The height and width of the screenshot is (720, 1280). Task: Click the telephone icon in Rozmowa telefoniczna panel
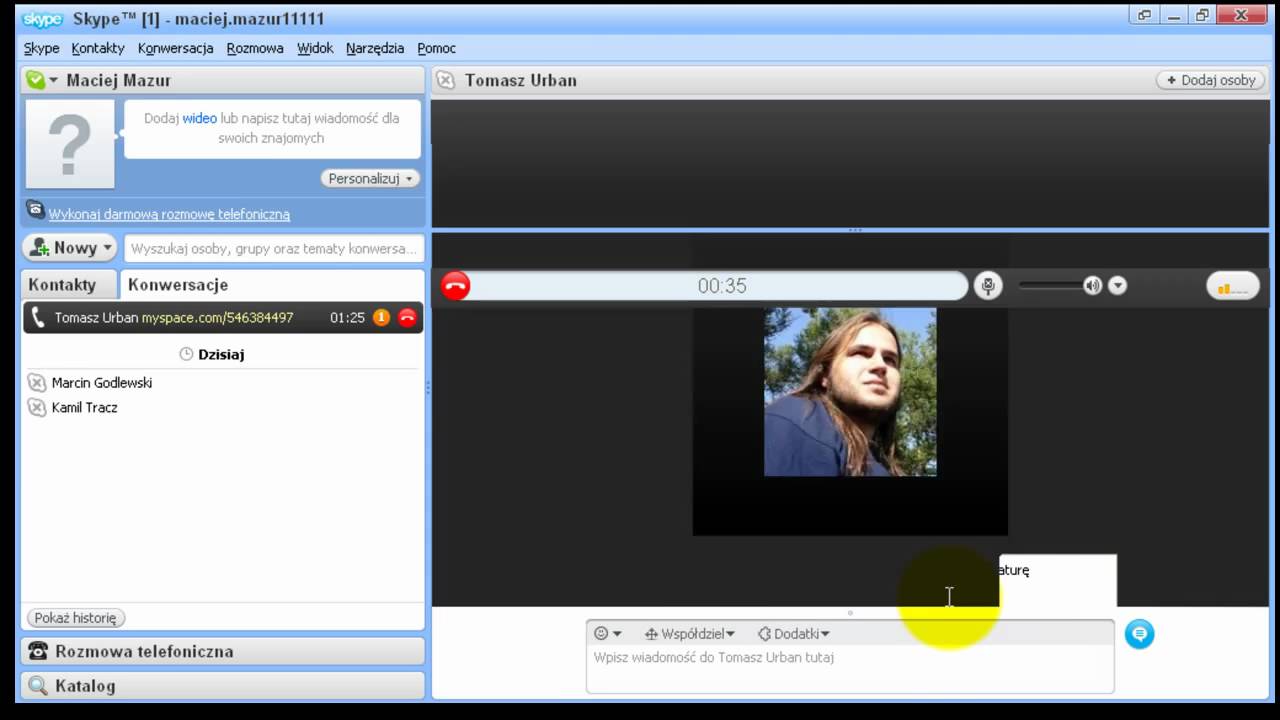(x=38, y=651)
